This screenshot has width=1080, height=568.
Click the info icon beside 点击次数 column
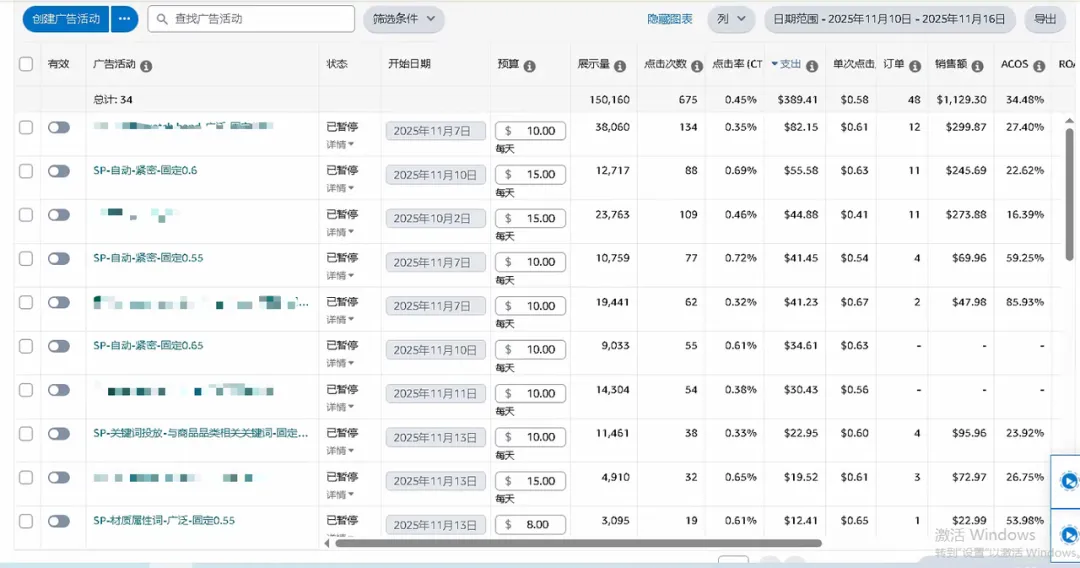pos(697,66)
